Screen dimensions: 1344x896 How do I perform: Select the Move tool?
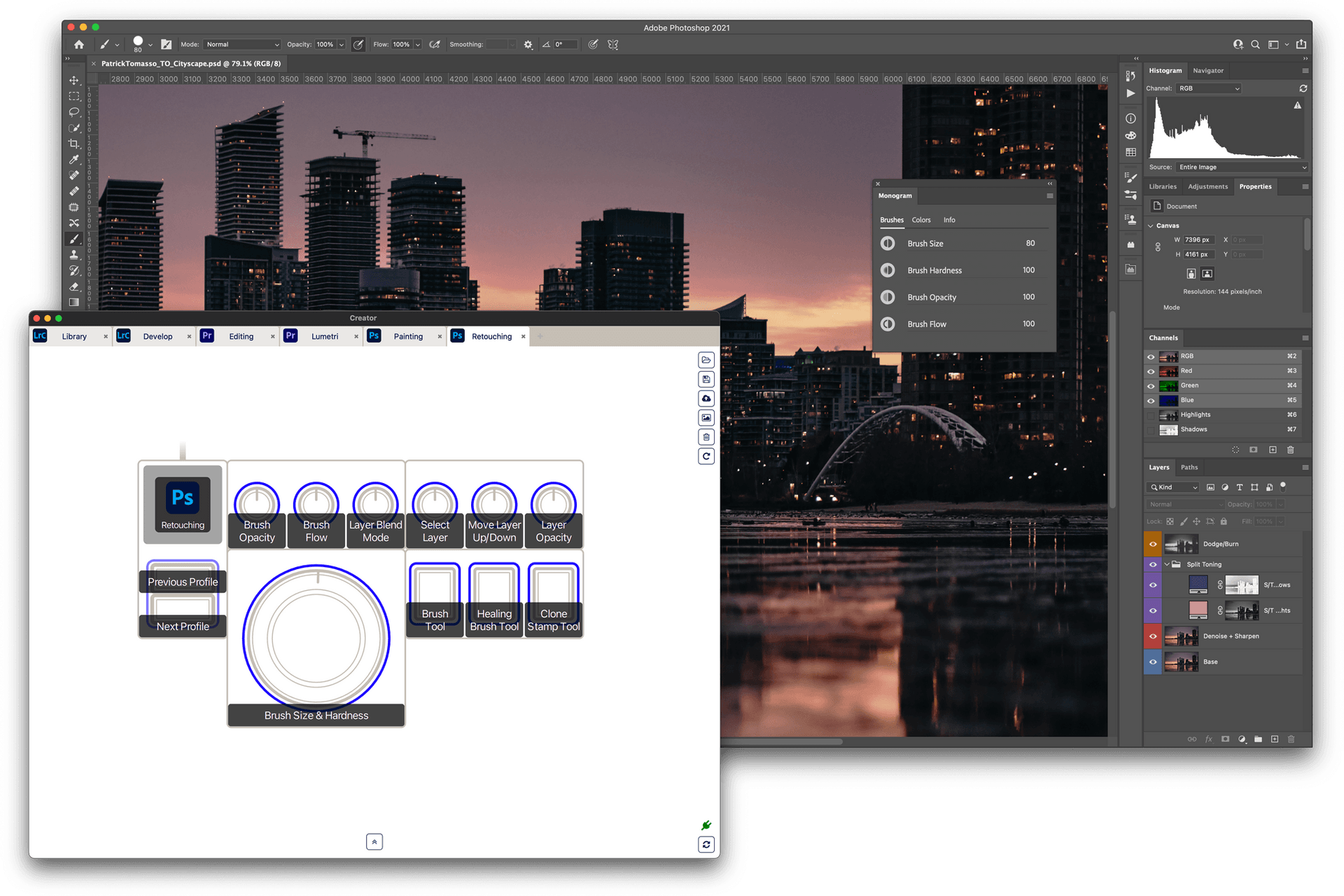pyautogui.click(x=74, y=80)
